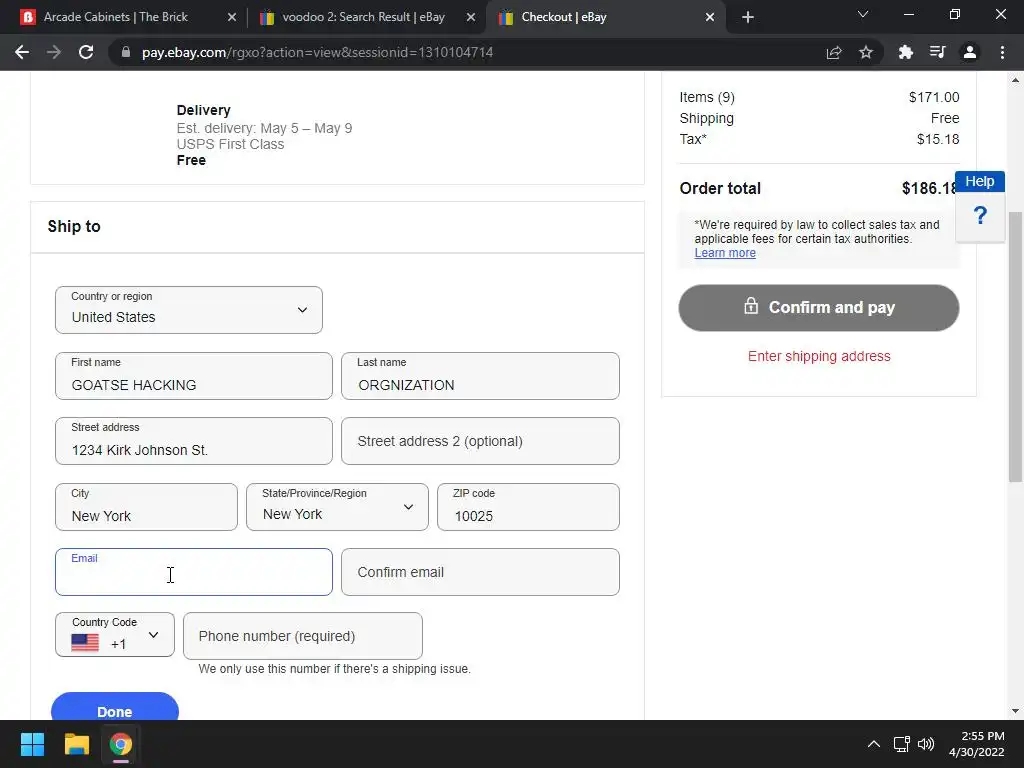This screenshot has width=1024, height=768.
Task: Click the Tax amount $15.18
Action: [x=938, y=139]
